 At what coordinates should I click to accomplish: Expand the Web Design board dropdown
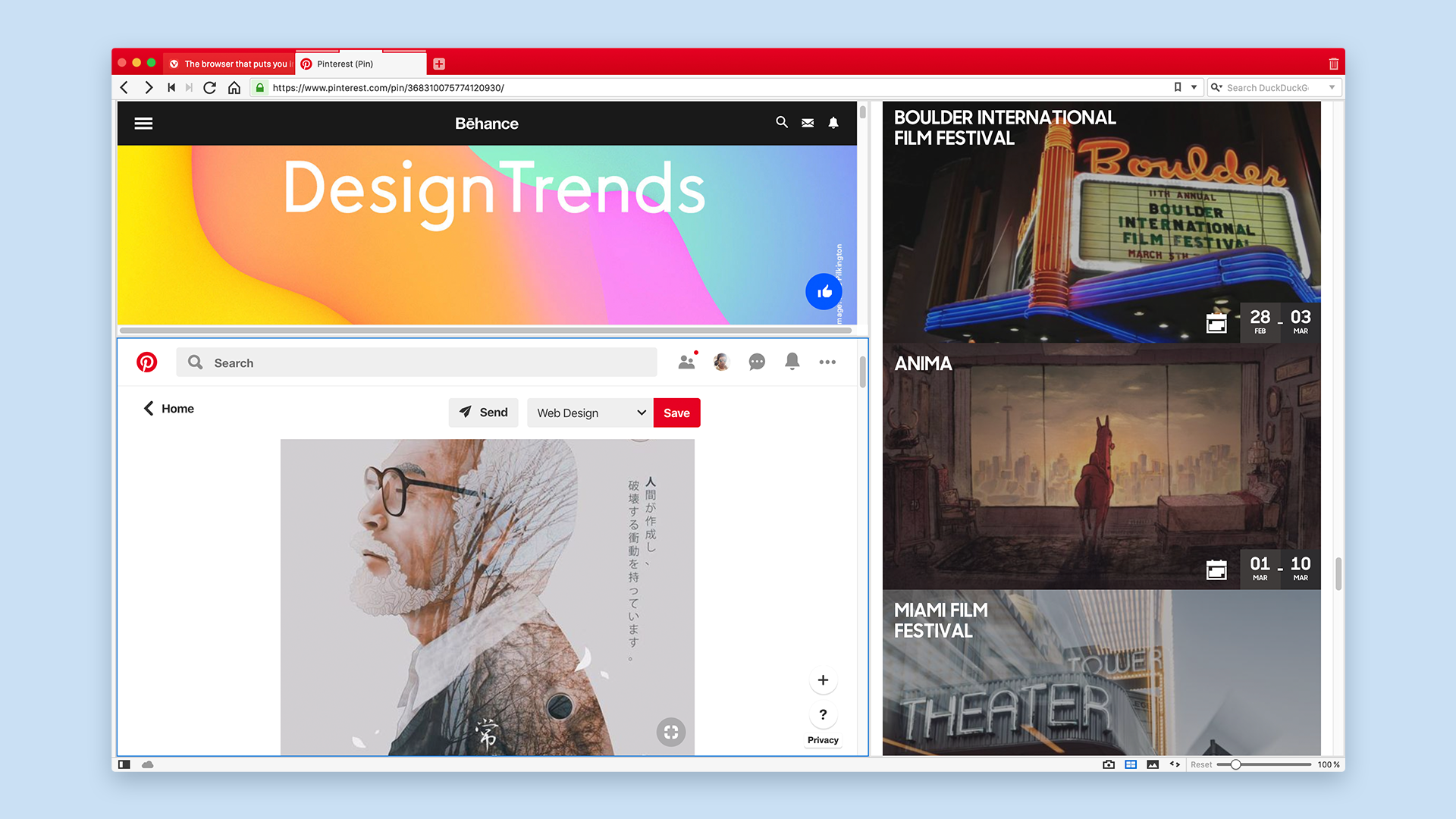pos(589,413)
